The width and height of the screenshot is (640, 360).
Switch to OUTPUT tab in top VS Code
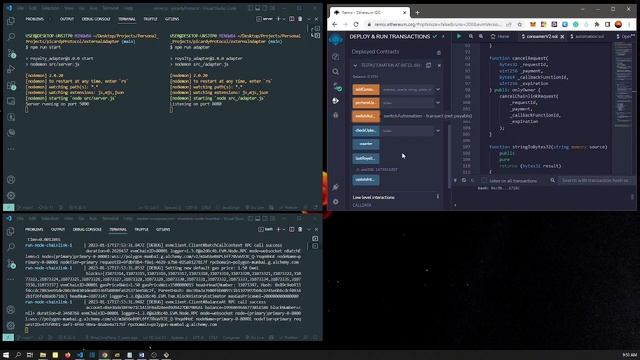(x=67, y=19)
